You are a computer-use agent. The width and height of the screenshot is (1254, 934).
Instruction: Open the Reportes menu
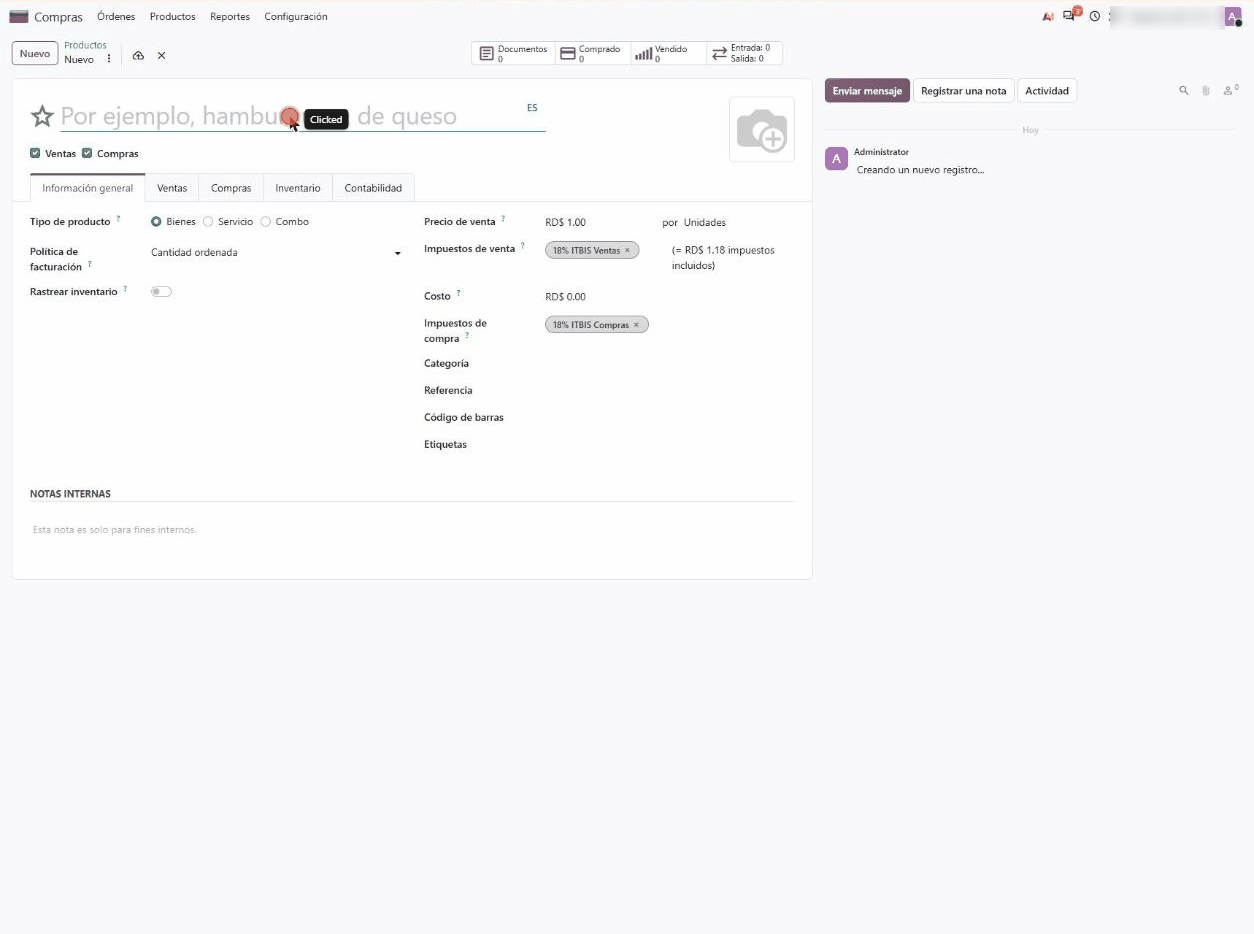pos(230,17)
